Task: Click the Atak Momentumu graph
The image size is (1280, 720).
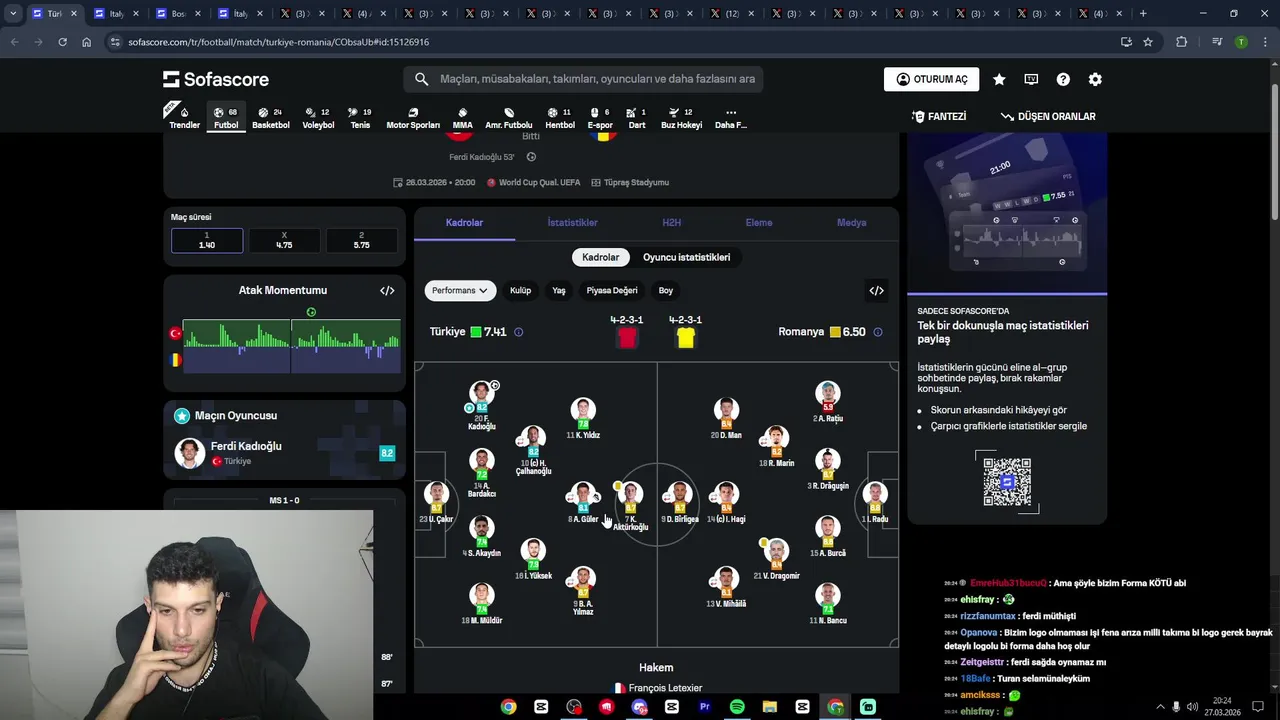Action: 291,346
